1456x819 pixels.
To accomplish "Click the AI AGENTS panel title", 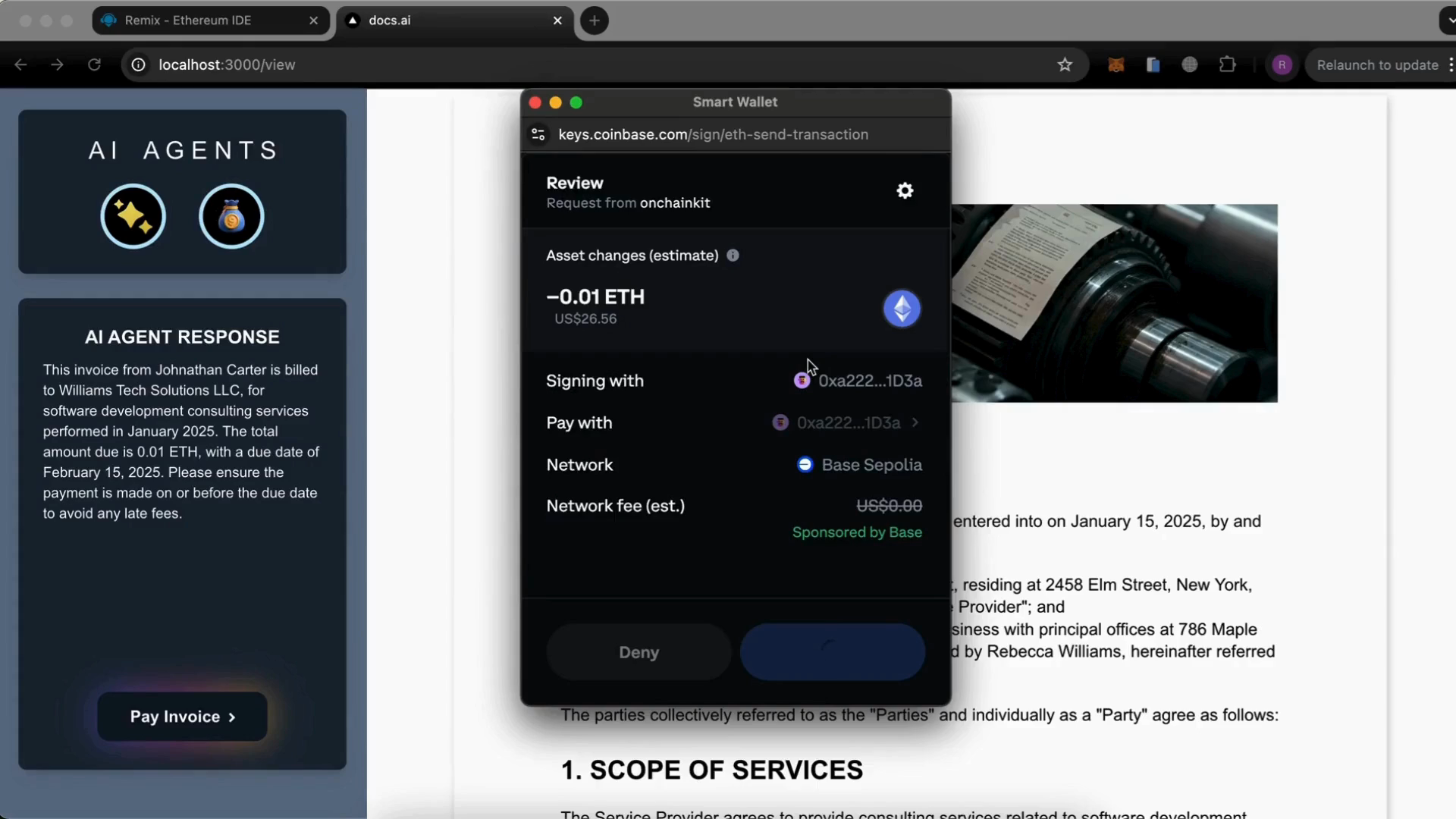I will point(183,150).
